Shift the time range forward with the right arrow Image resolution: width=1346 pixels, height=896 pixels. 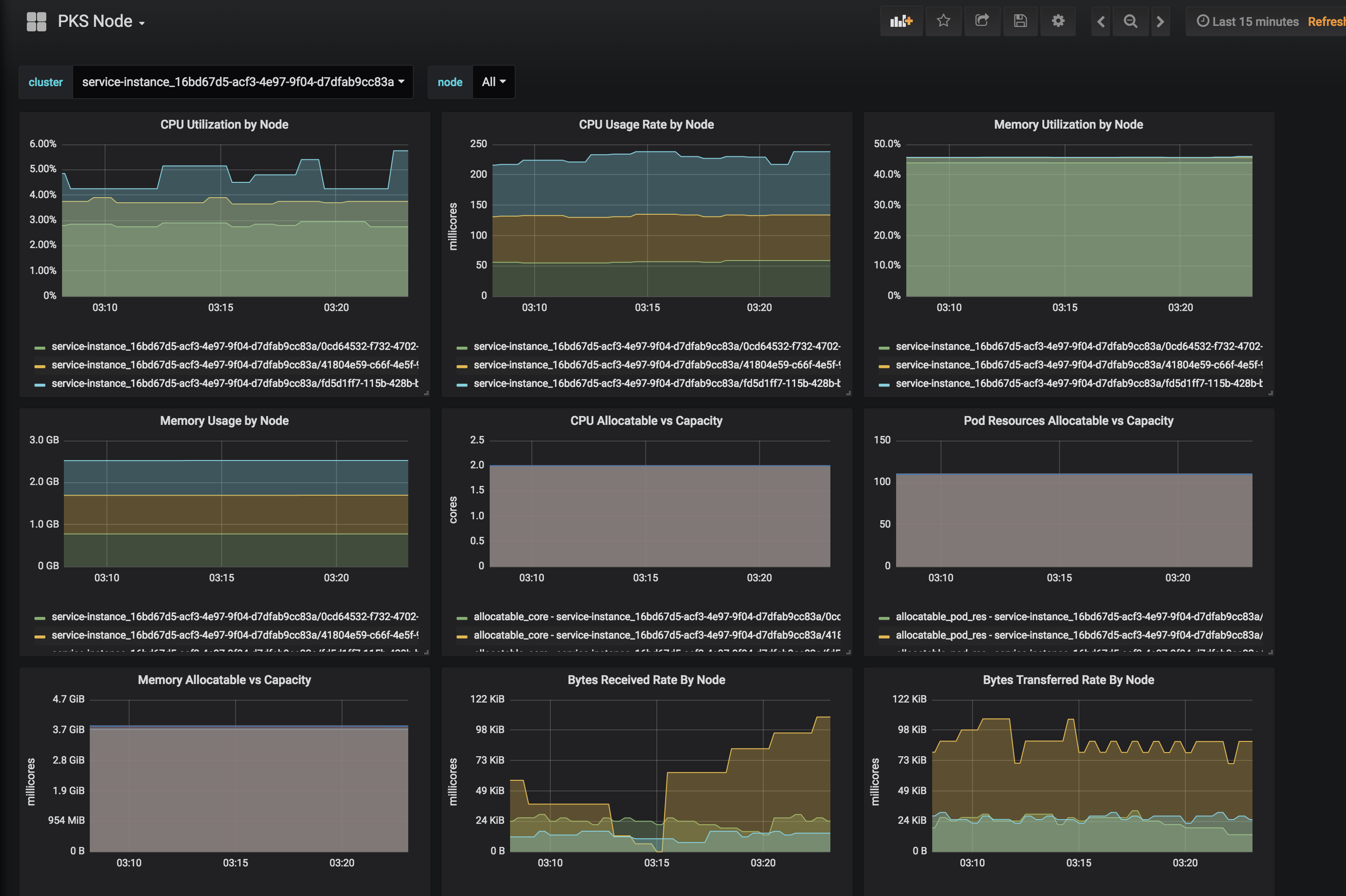[1161, 21]
